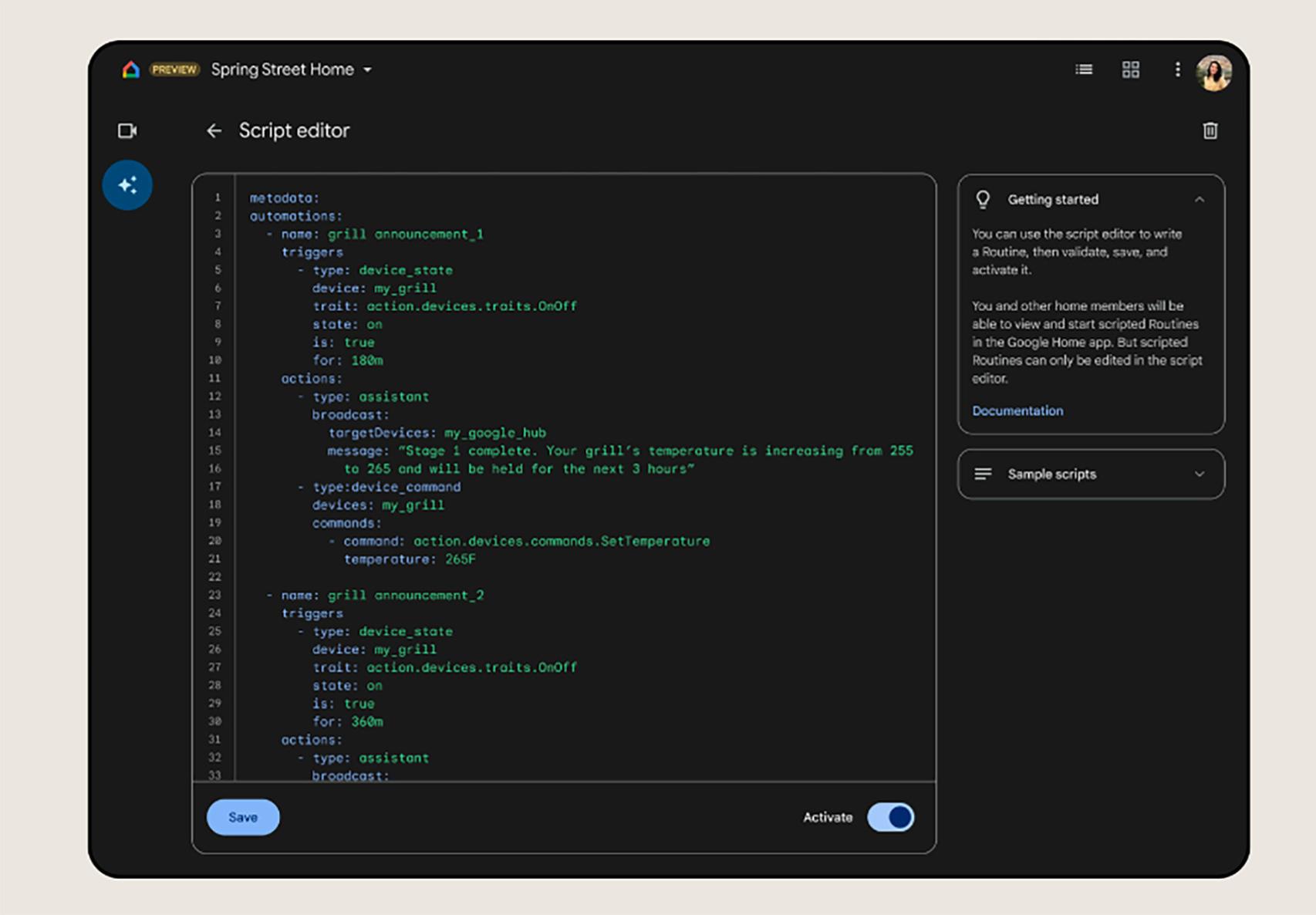Click the back arrow beside Script editor

(214, 130)
